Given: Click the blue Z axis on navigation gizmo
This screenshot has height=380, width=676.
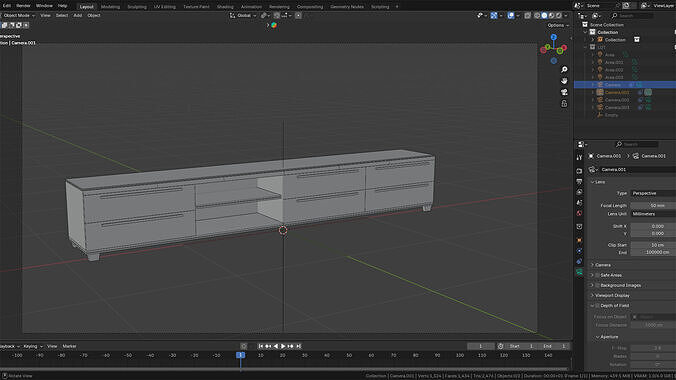Looking at the screenshot, I should point(554,38).
